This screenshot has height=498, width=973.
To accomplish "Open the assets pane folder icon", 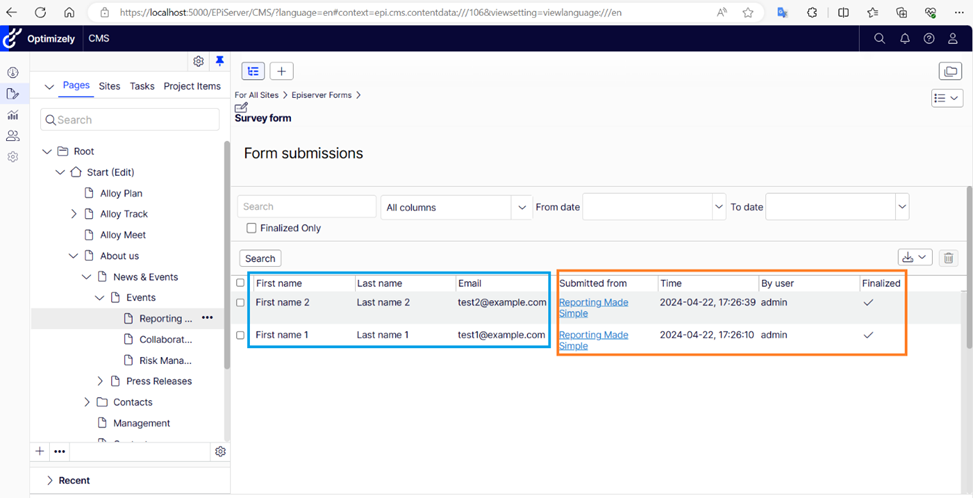I will pyautogui.click(x=949, y=71).
